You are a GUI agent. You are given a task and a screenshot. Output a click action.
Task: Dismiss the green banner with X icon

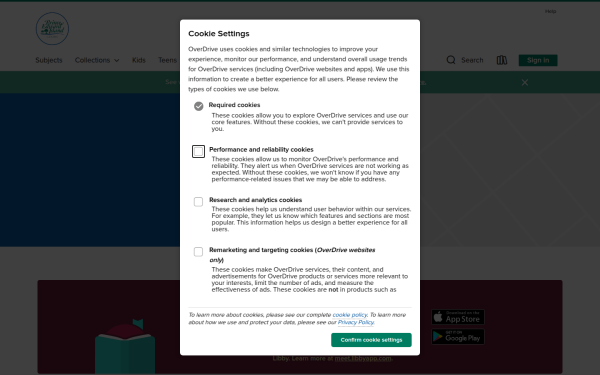pyautogui.click(x=525, y=83)
